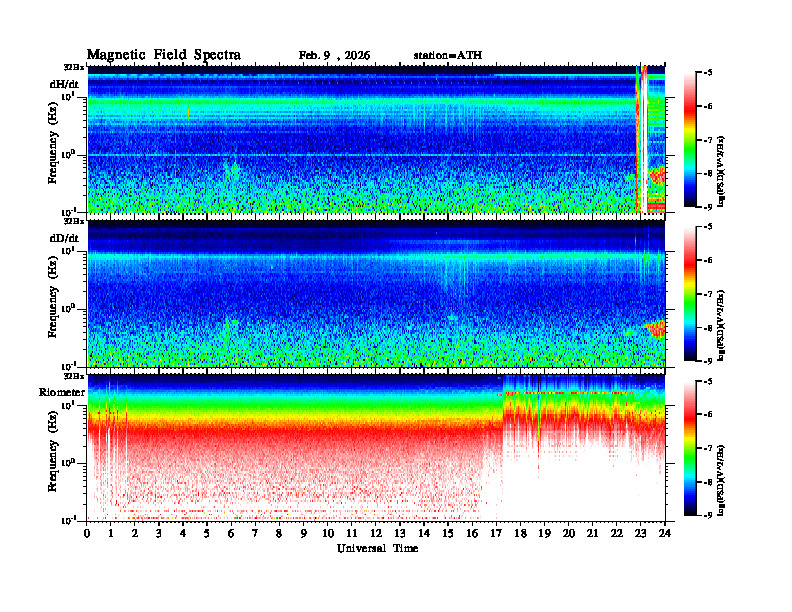Click hour tick label "4" on time axis
The width and height of the screenshot is (792, 612).
(183, 534)
